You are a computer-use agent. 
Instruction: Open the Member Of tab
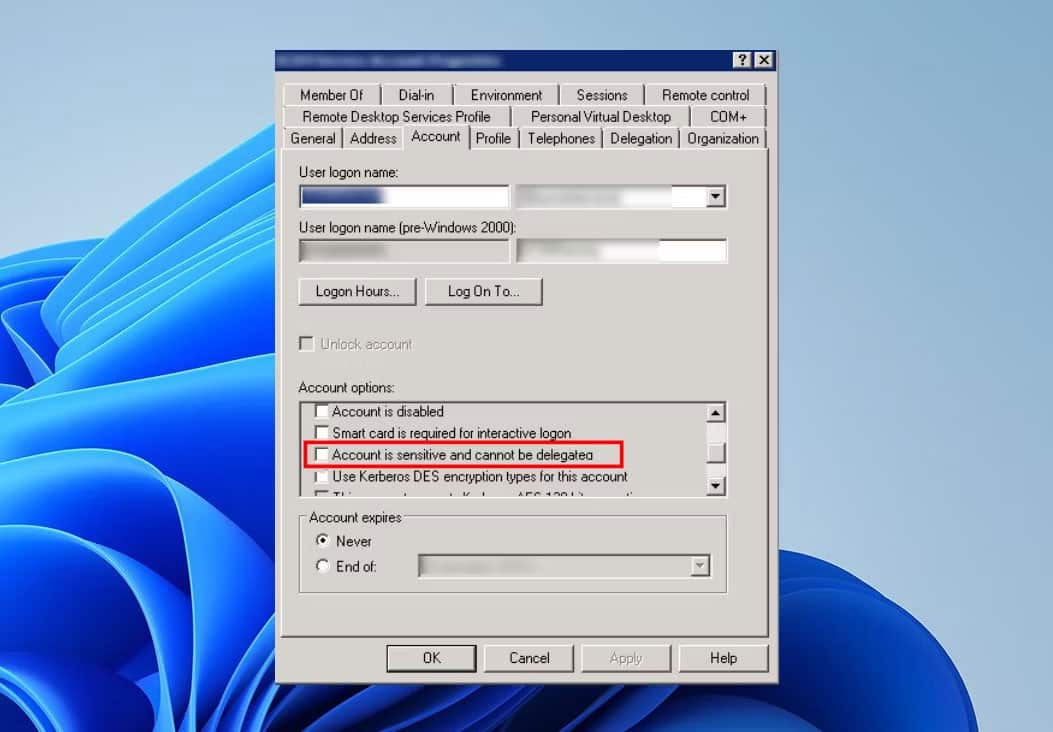(x=331, y=95)
